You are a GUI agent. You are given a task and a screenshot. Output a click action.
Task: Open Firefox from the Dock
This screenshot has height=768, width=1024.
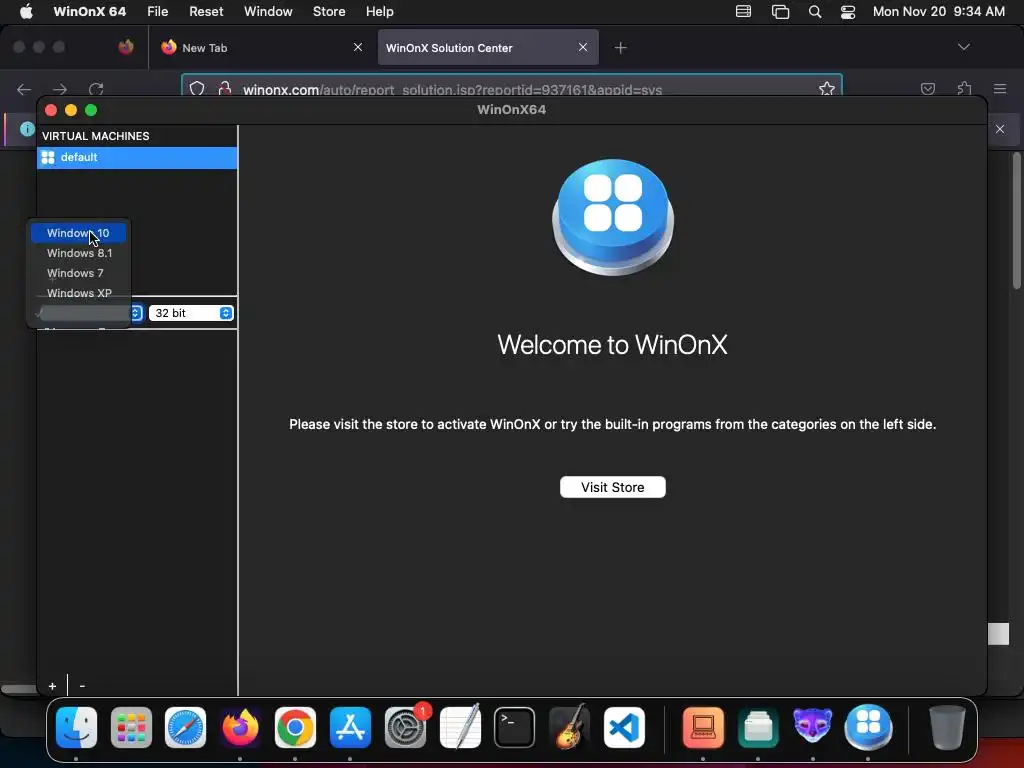240,728
